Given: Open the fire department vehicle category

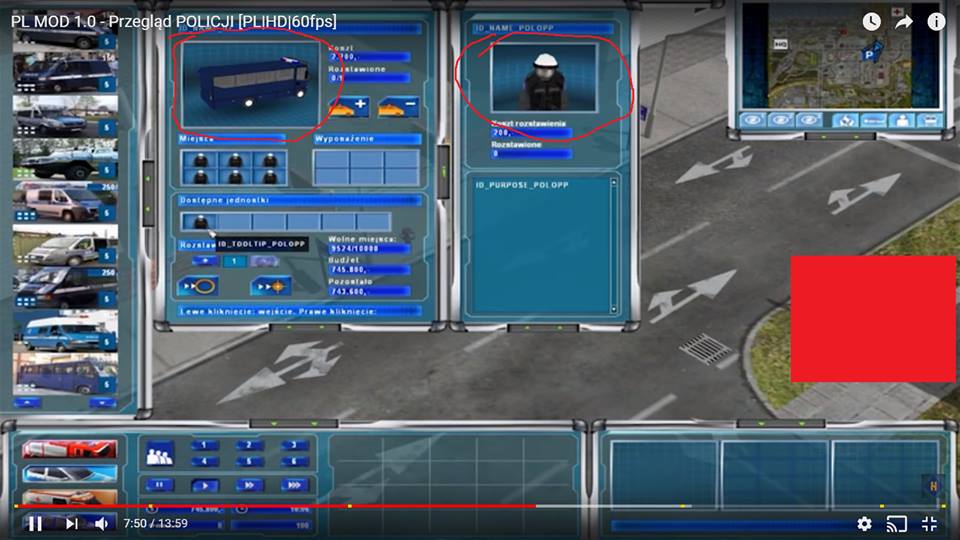Looking at the screenshot, I should pos(69,449).
